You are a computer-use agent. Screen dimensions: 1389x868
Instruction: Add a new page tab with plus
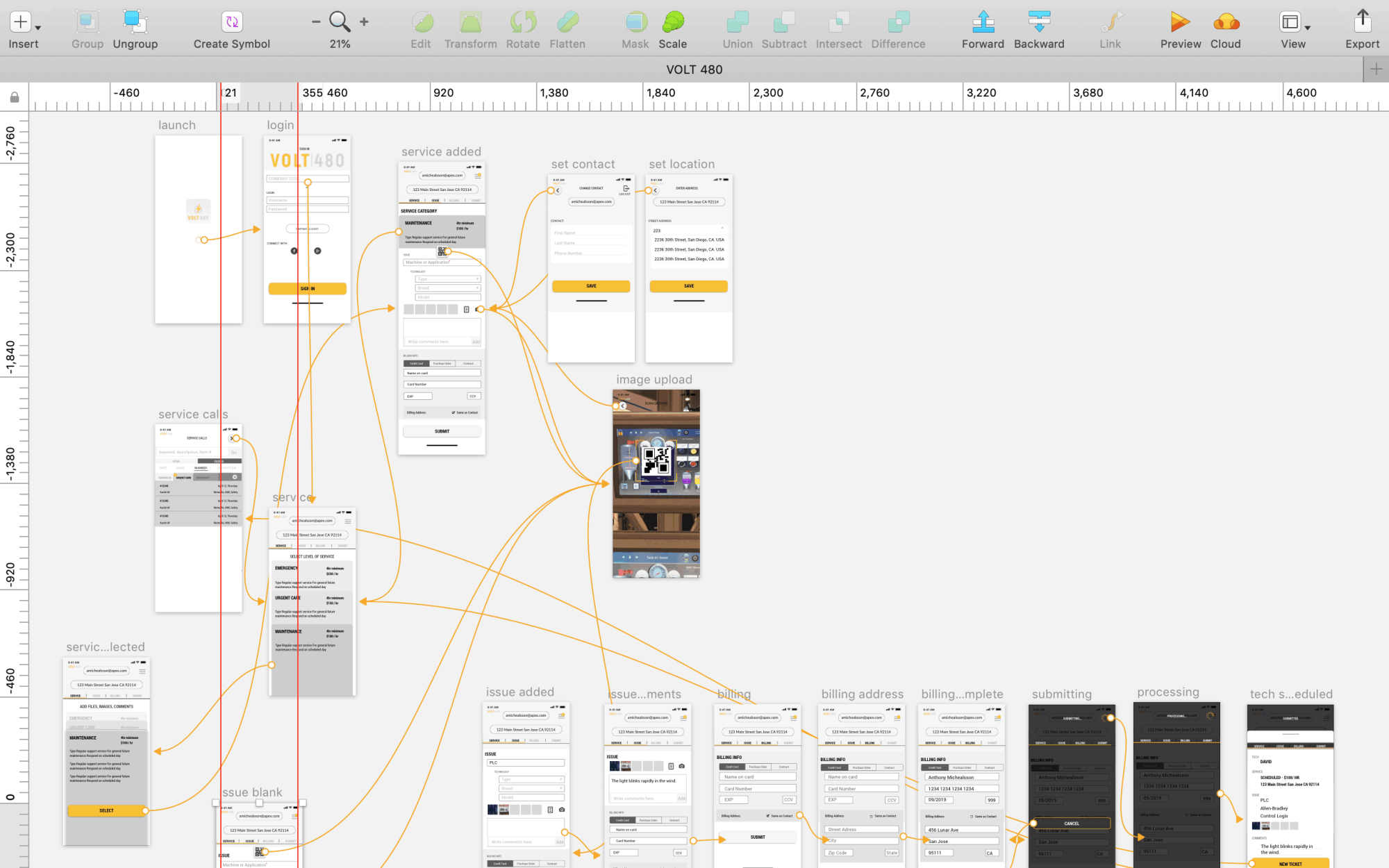(x=1376, y=69)
